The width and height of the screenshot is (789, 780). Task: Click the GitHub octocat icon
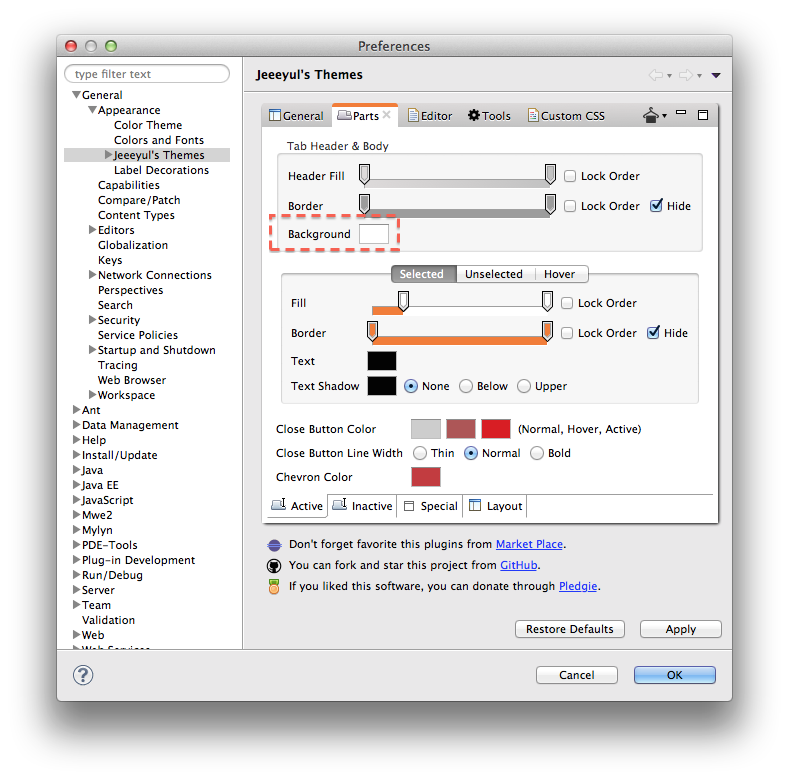click(x=274, y=565)
